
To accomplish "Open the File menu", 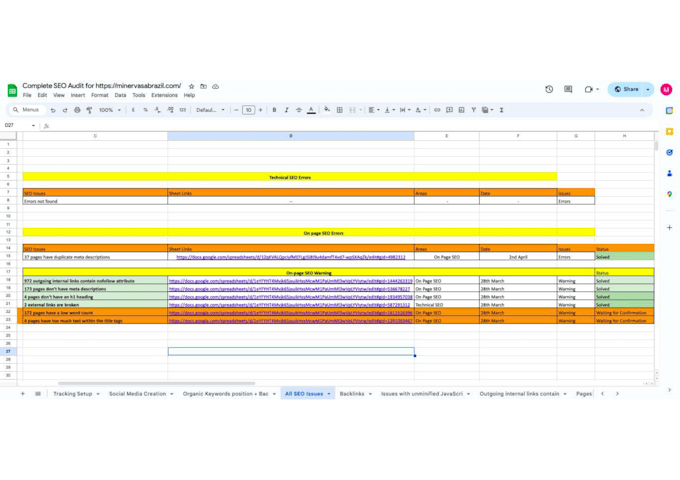I will [27, 95].
